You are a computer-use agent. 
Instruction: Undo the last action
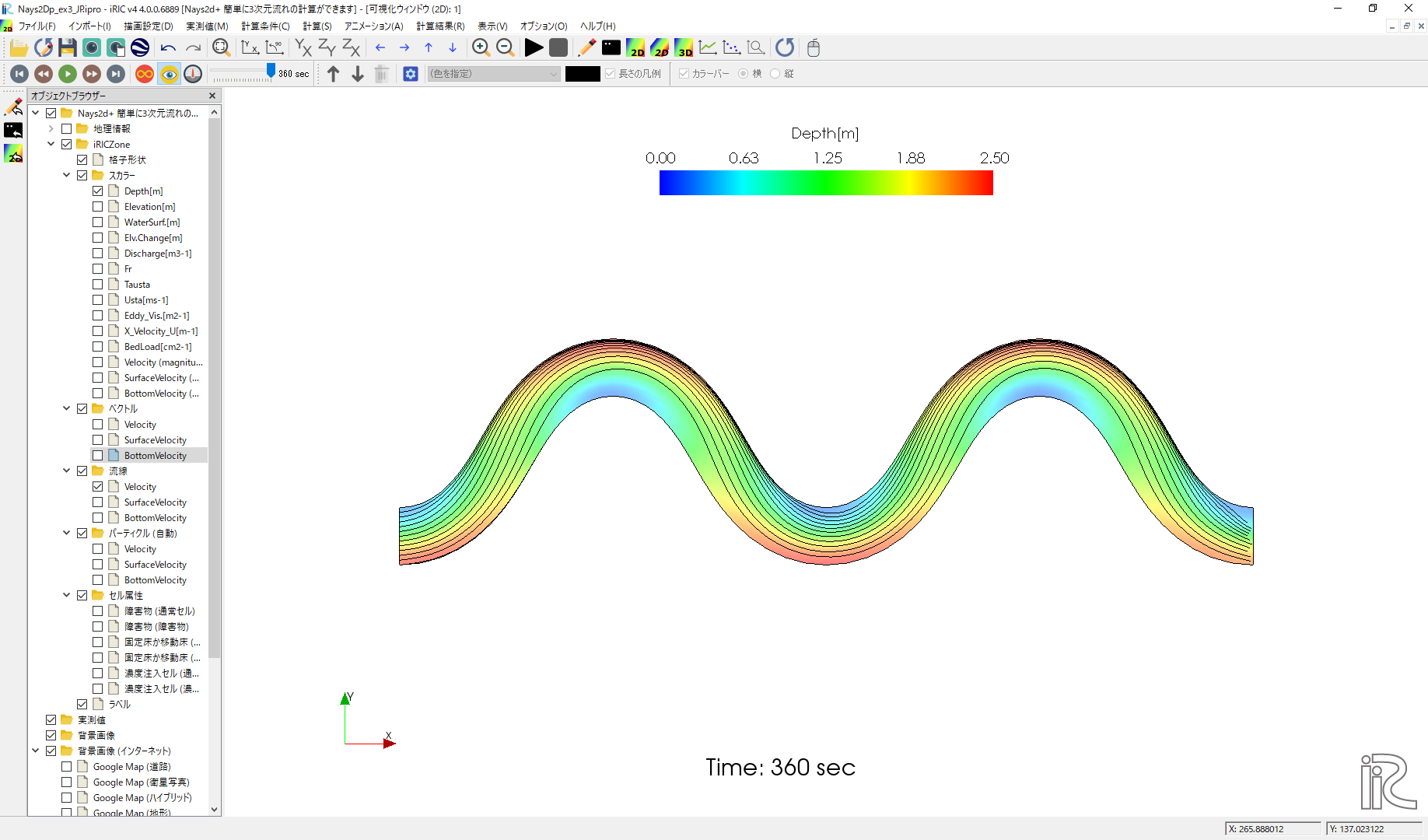click(168, 48)
